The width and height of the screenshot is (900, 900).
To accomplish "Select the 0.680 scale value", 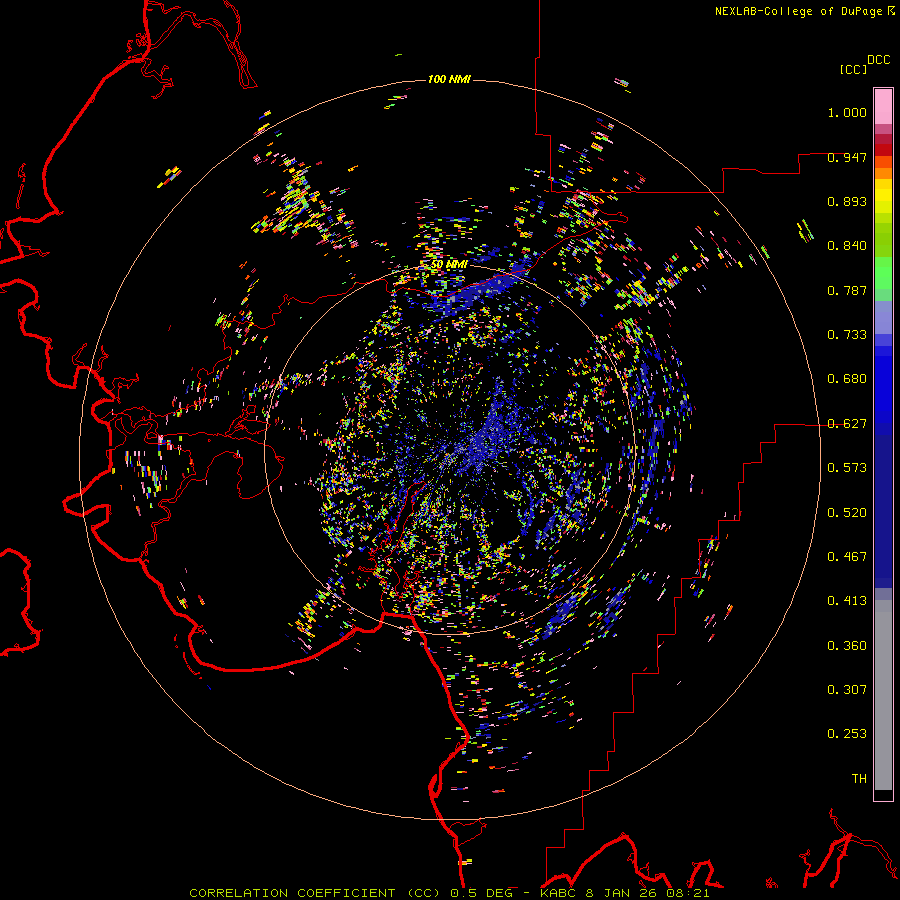I will click(847, 379).
